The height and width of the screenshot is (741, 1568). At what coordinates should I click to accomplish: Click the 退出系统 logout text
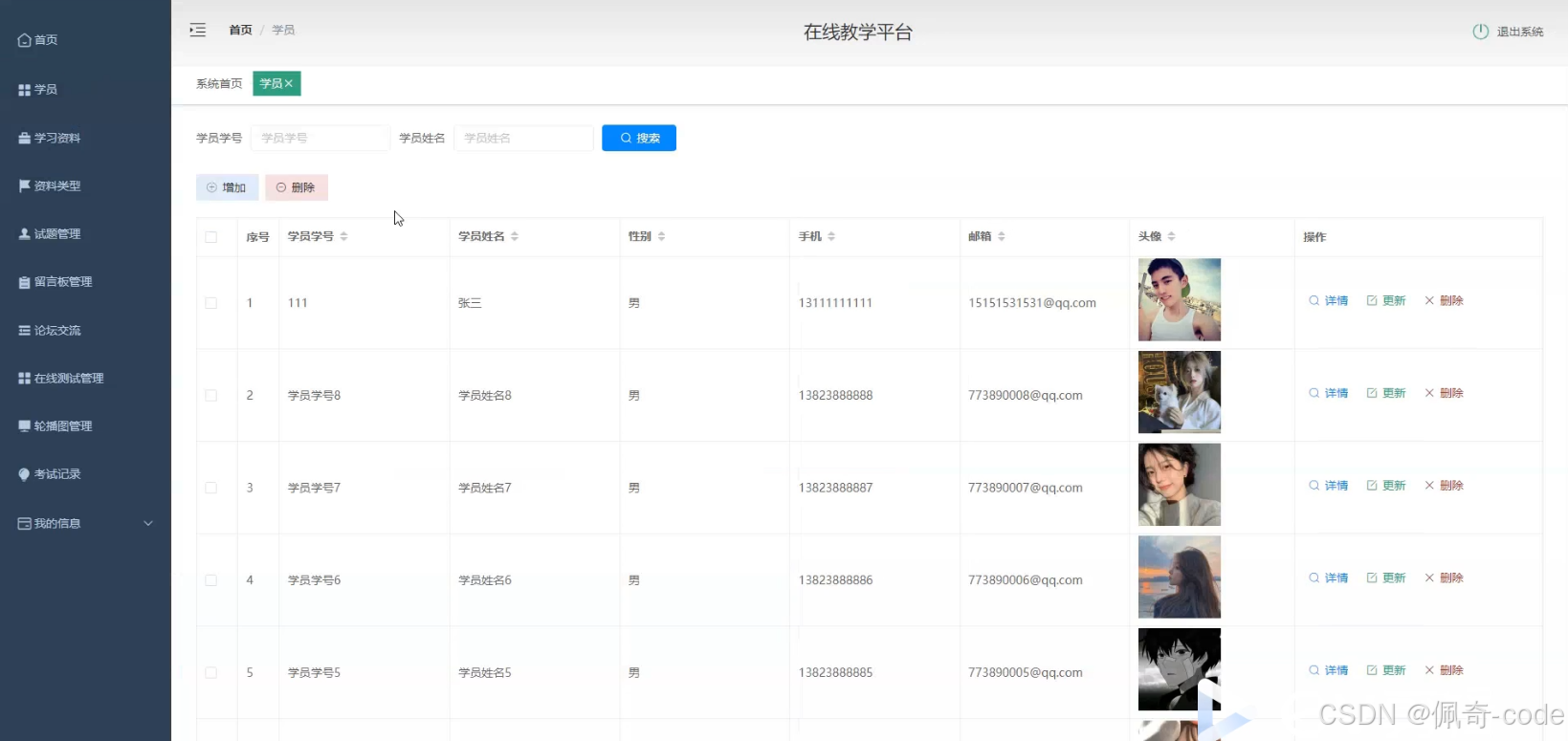click(x=1519, y=32)
